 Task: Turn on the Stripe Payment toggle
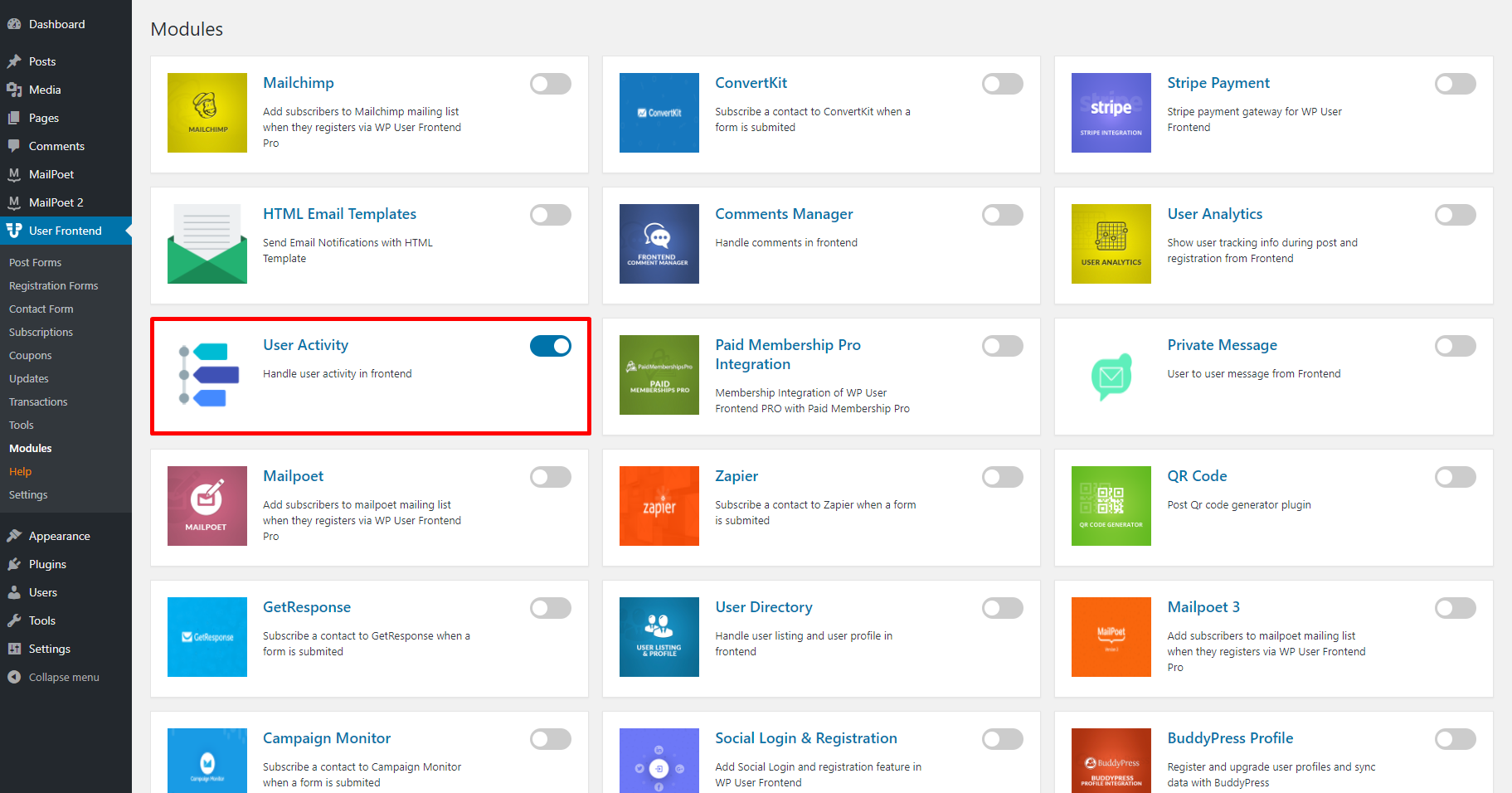pos(1456,84)
